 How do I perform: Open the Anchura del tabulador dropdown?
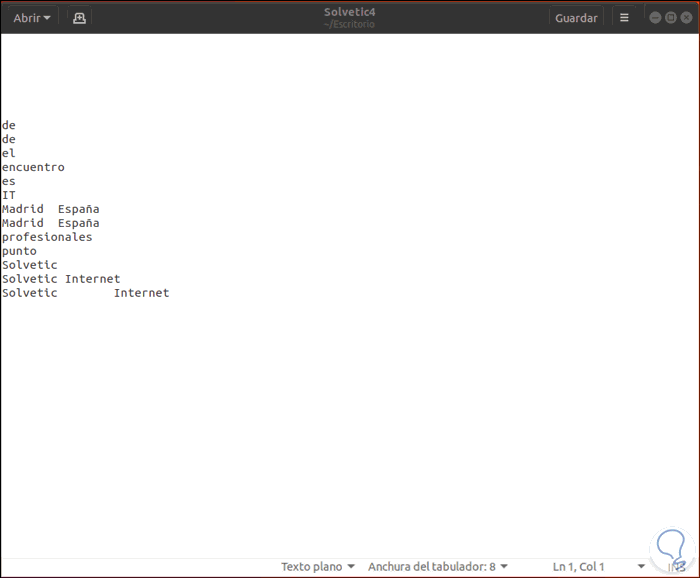[438, 566]
